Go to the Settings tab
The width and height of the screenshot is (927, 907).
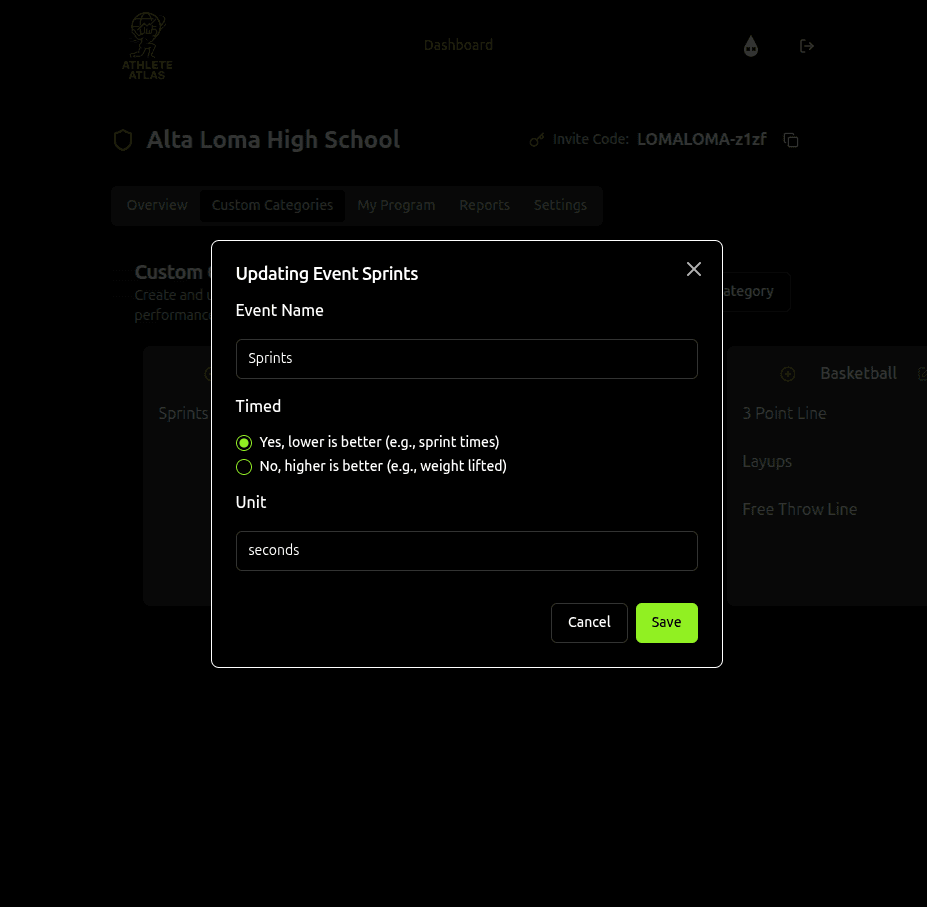tap(560, 205)
